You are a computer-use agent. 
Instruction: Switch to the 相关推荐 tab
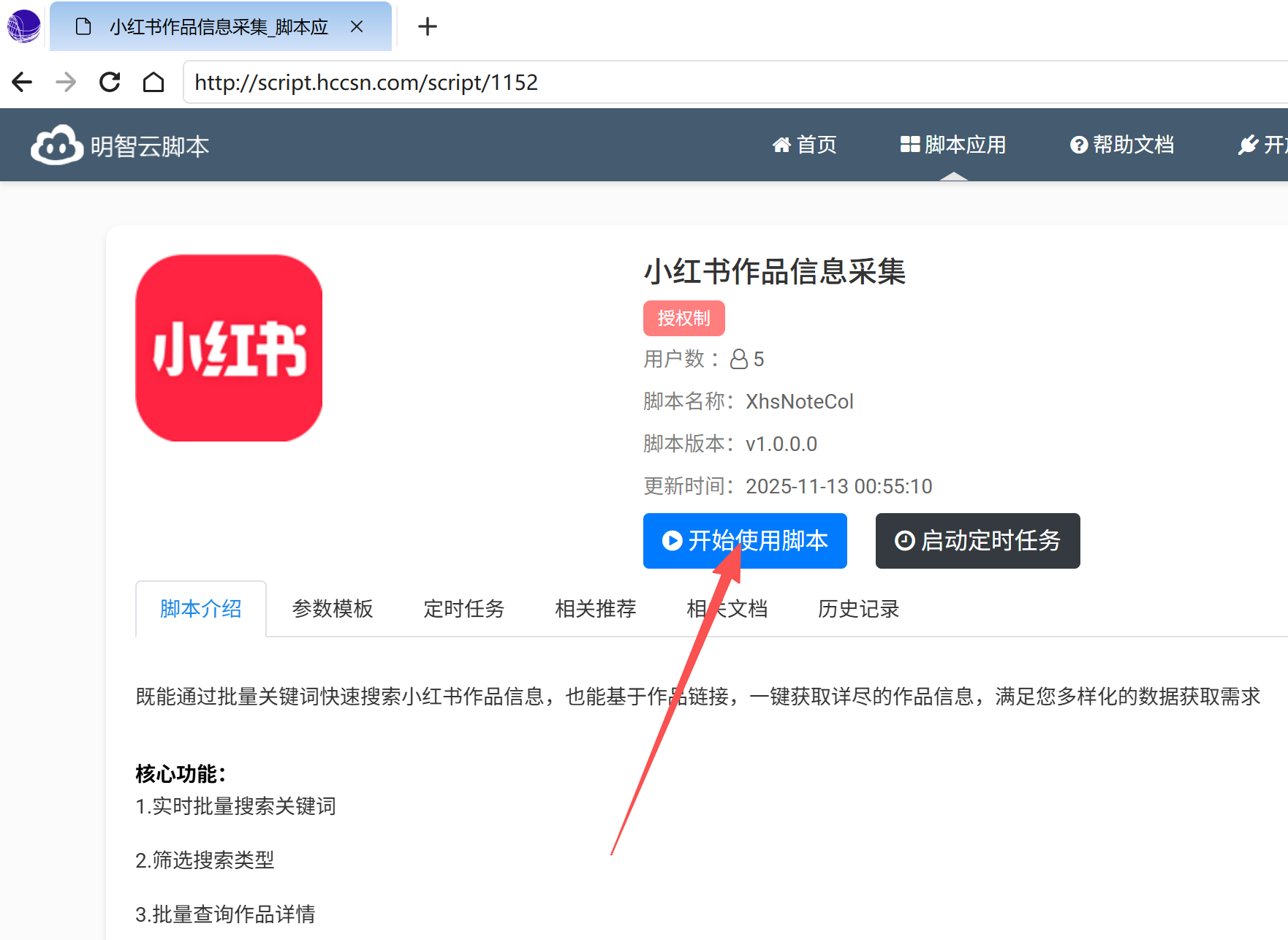click(596, 609)
